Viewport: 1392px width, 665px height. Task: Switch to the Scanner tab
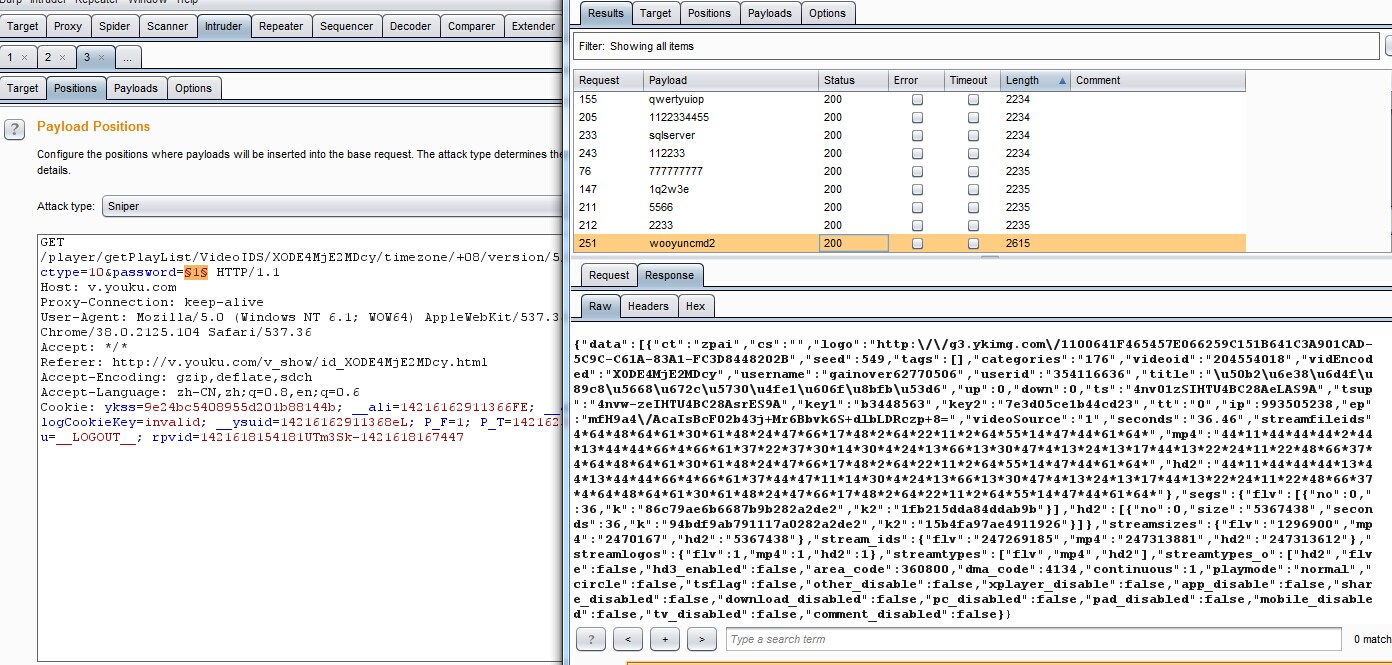[x=167, y=26]
